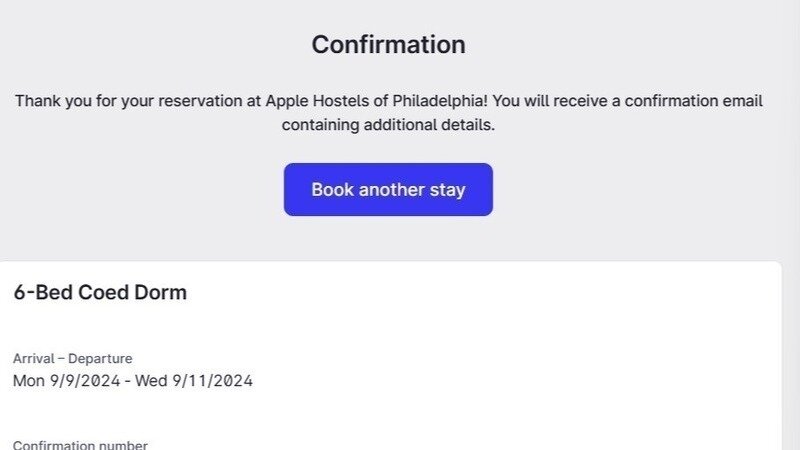Click the Confirmation page heading
800x450 pixels.
point(388,45)
